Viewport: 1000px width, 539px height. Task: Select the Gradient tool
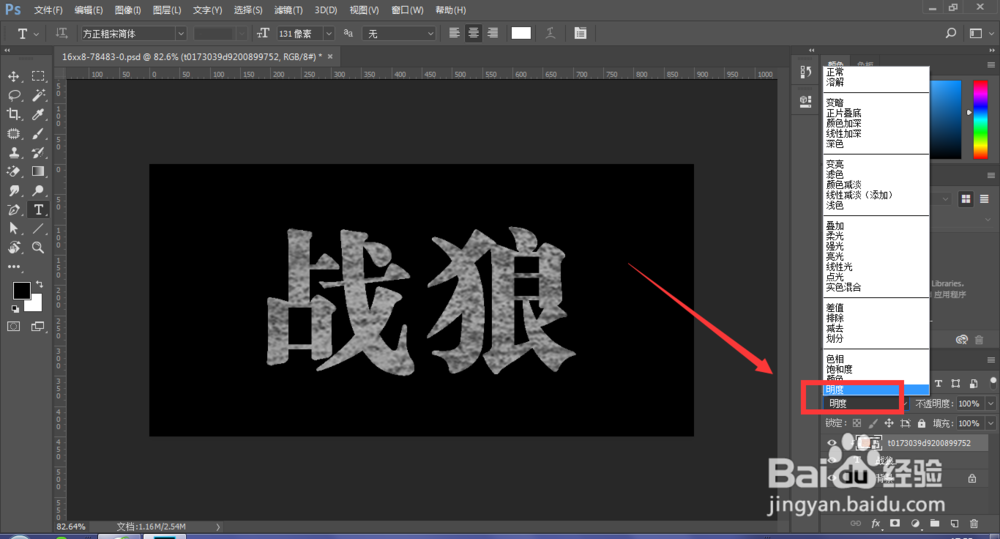[x=38, y=172]
